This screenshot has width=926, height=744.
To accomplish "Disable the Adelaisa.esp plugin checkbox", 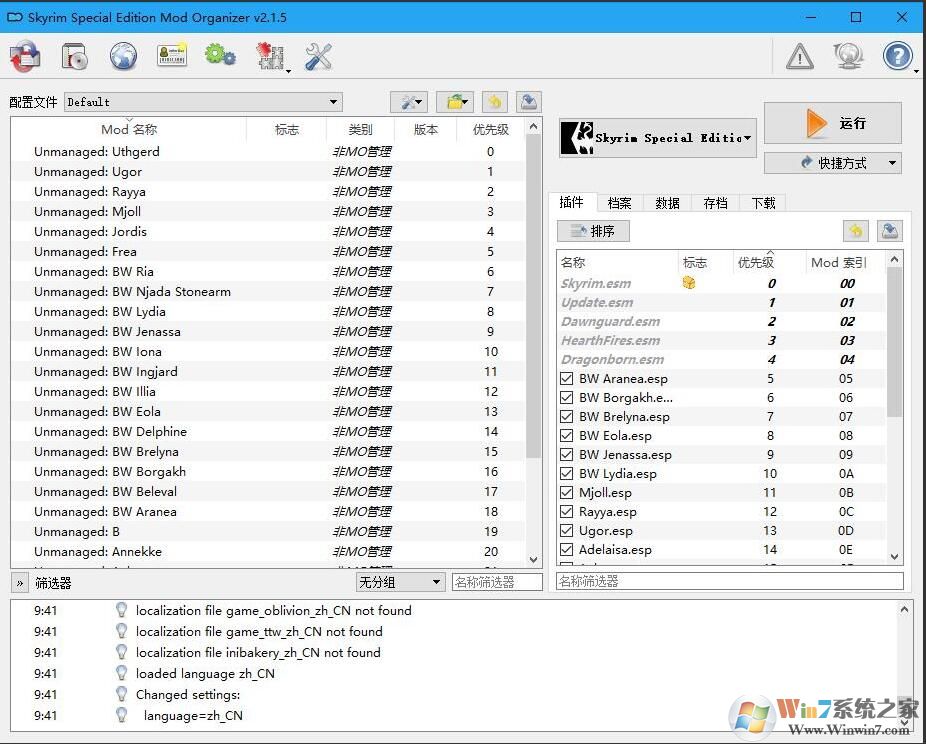I will point(567,550).
